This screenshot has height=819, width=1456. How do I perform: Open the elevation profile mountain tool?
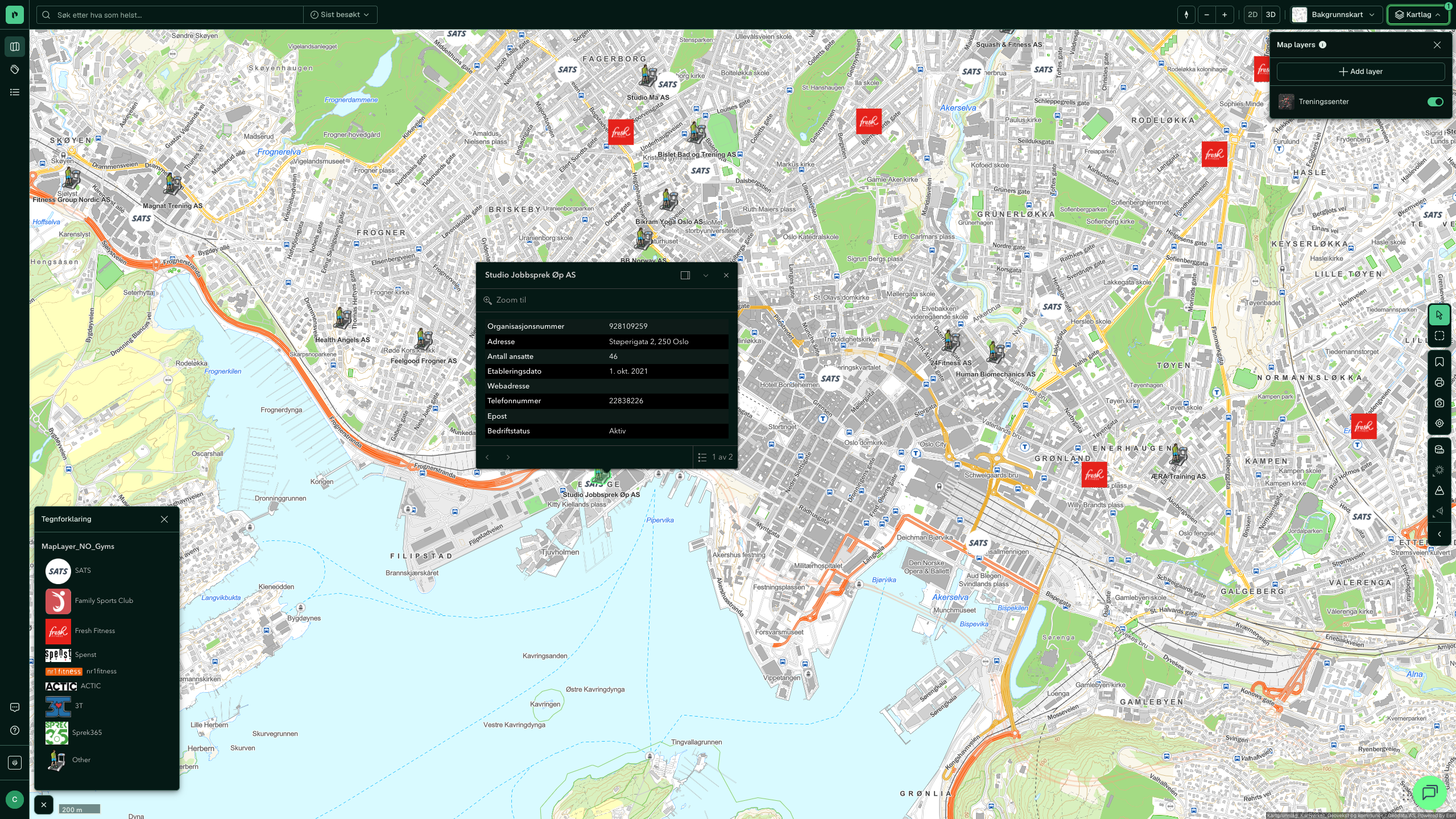click(1440, 490)
